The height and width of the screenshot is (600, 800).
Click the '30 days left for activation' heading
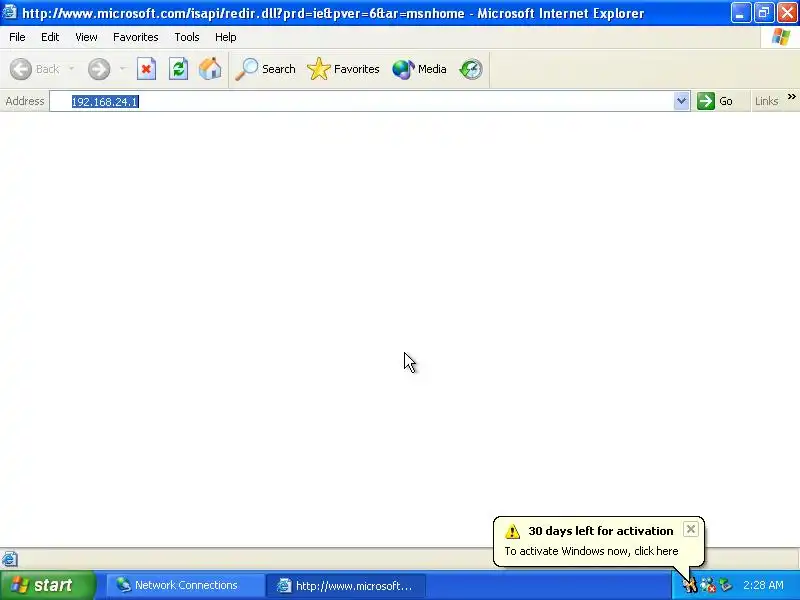coord(601,531)
